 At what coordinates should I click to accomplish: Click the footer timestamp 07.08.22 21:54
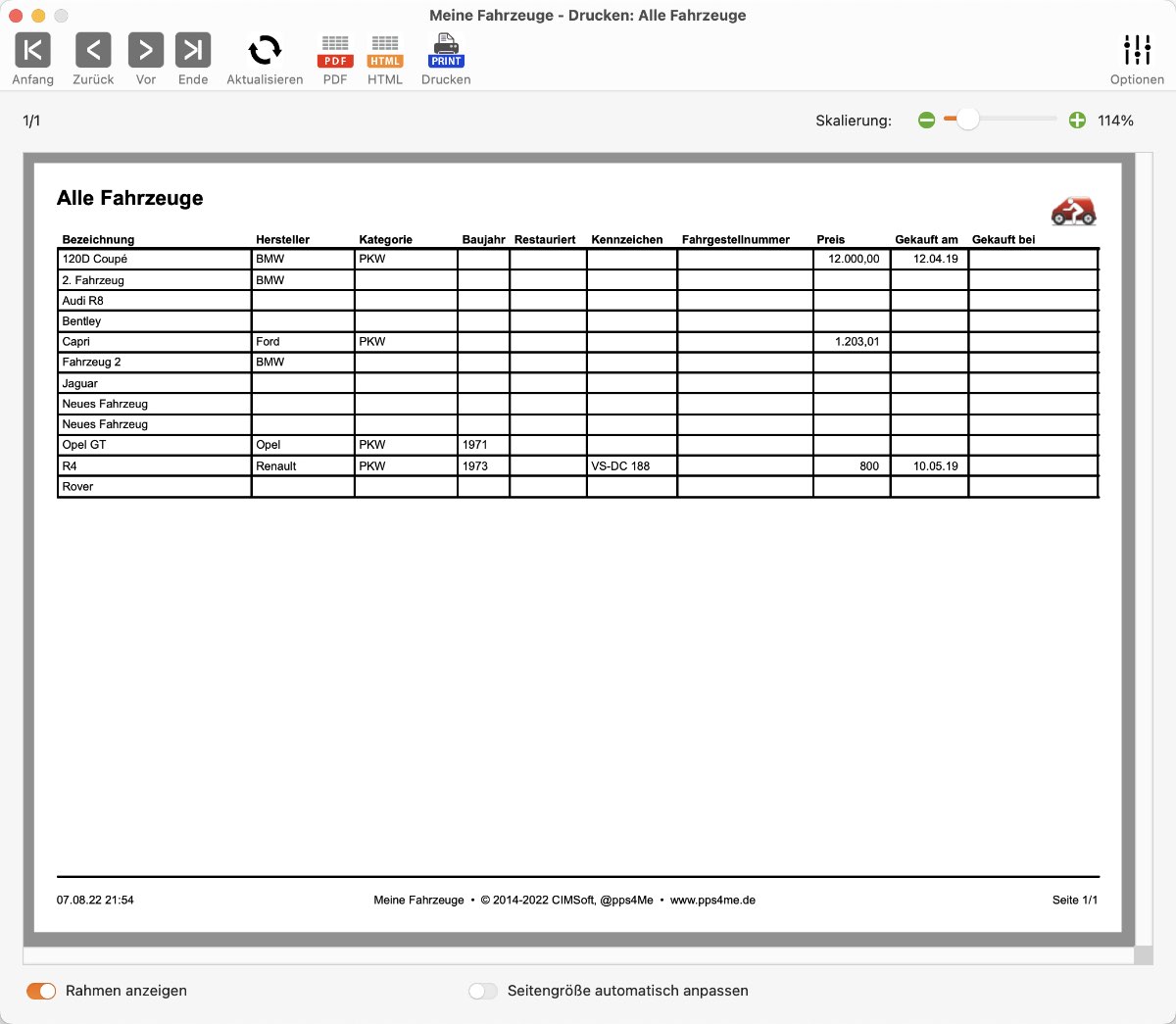point(95,900)
